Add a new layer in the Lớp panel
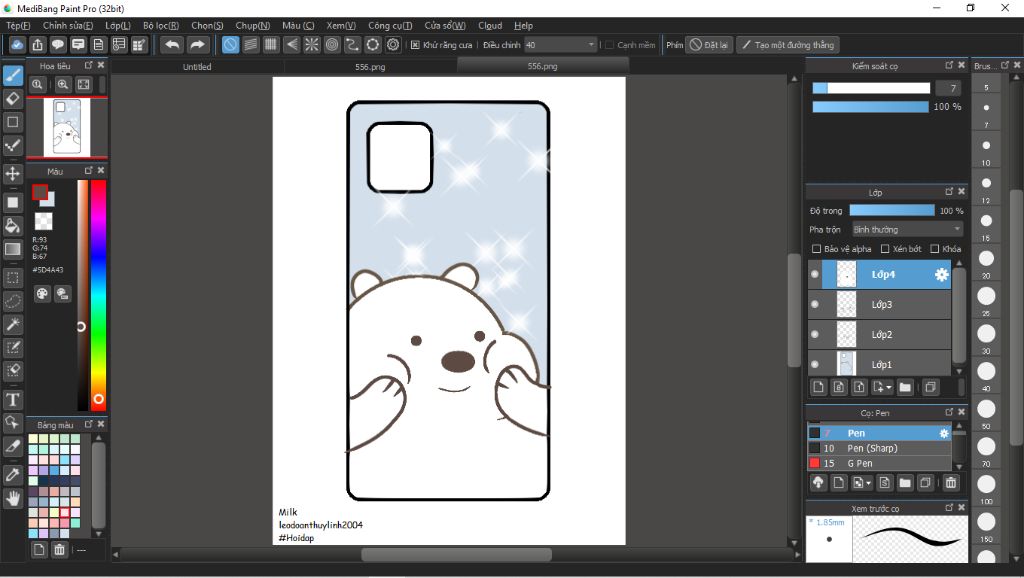Screen dimensions: 1024x578 coord(818,387)
